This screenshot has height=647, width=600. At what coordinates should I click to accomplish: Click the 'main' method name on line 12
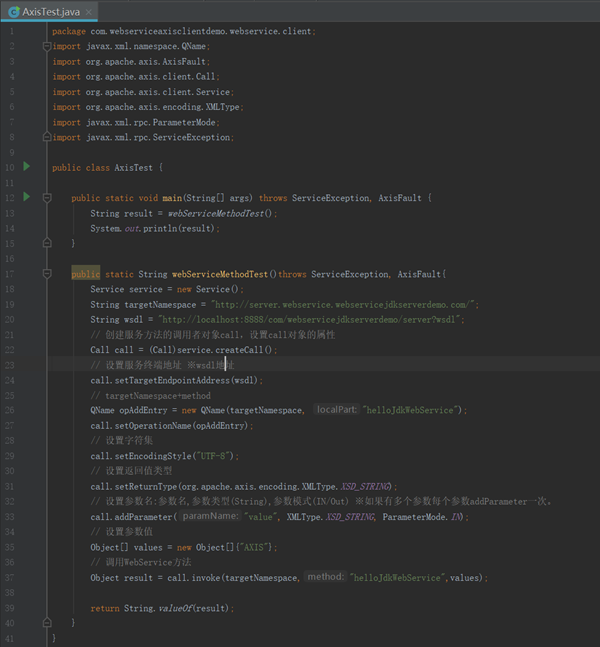(x=172, y=198)
